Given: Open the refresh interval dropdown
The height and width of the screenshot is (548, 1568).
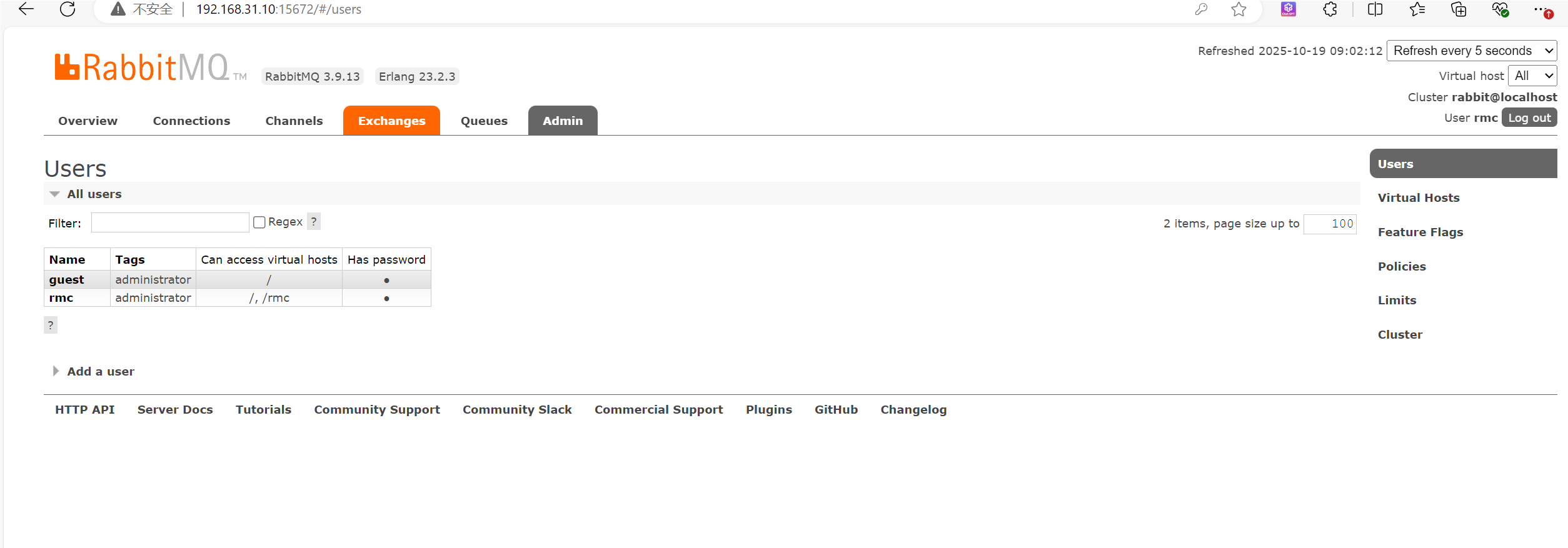Looking at the screenshot, I should click(x=1472, y=51).
